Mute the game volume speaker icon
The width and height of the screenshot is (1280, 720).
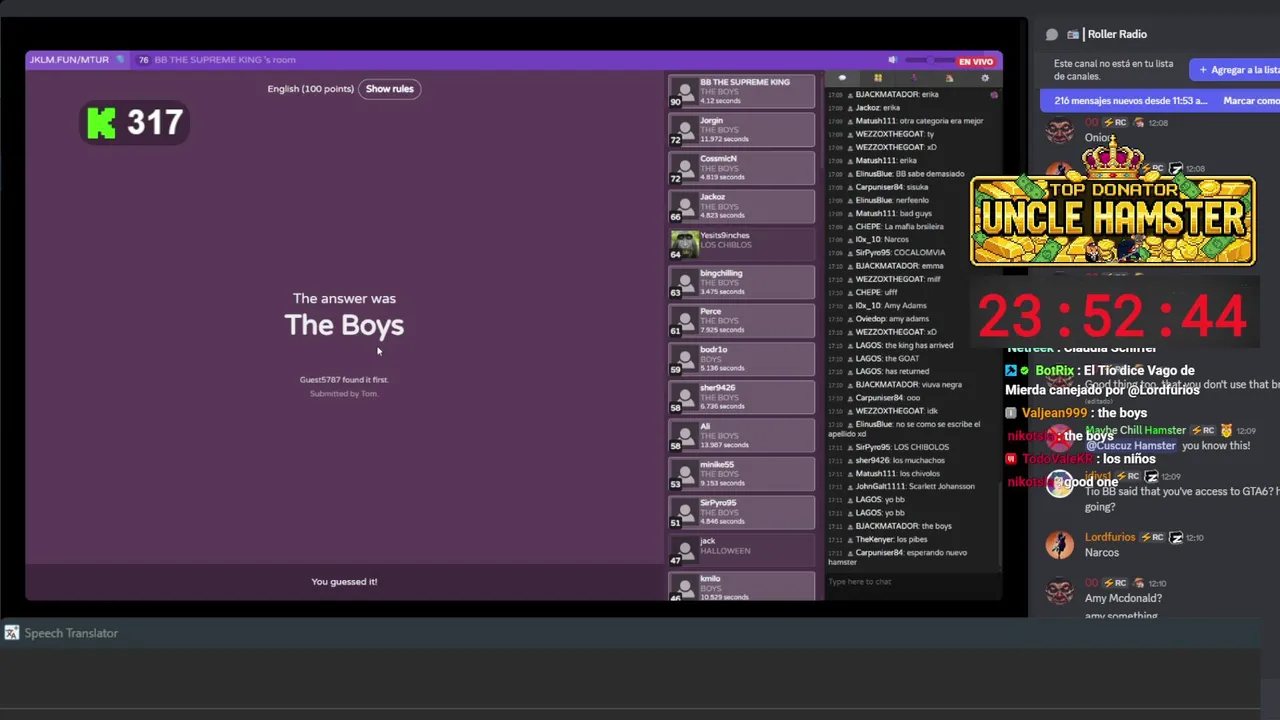tap(893, 61)
